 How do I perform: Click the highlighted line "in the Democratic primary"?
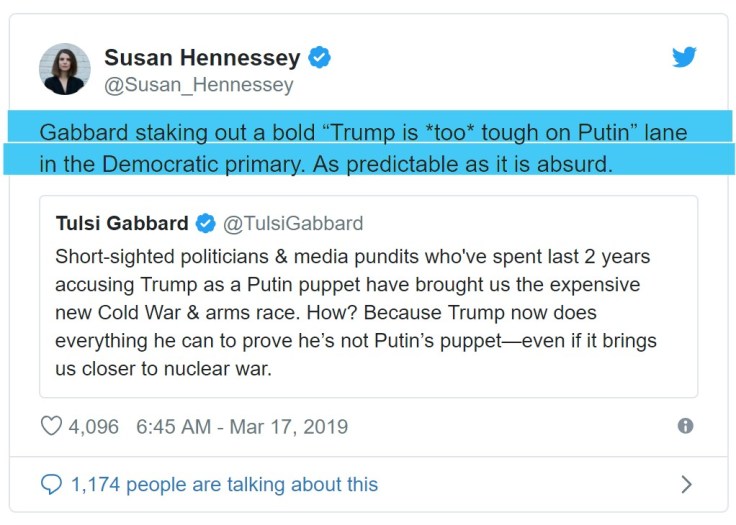pyautogui.click(x=325, y=163)
